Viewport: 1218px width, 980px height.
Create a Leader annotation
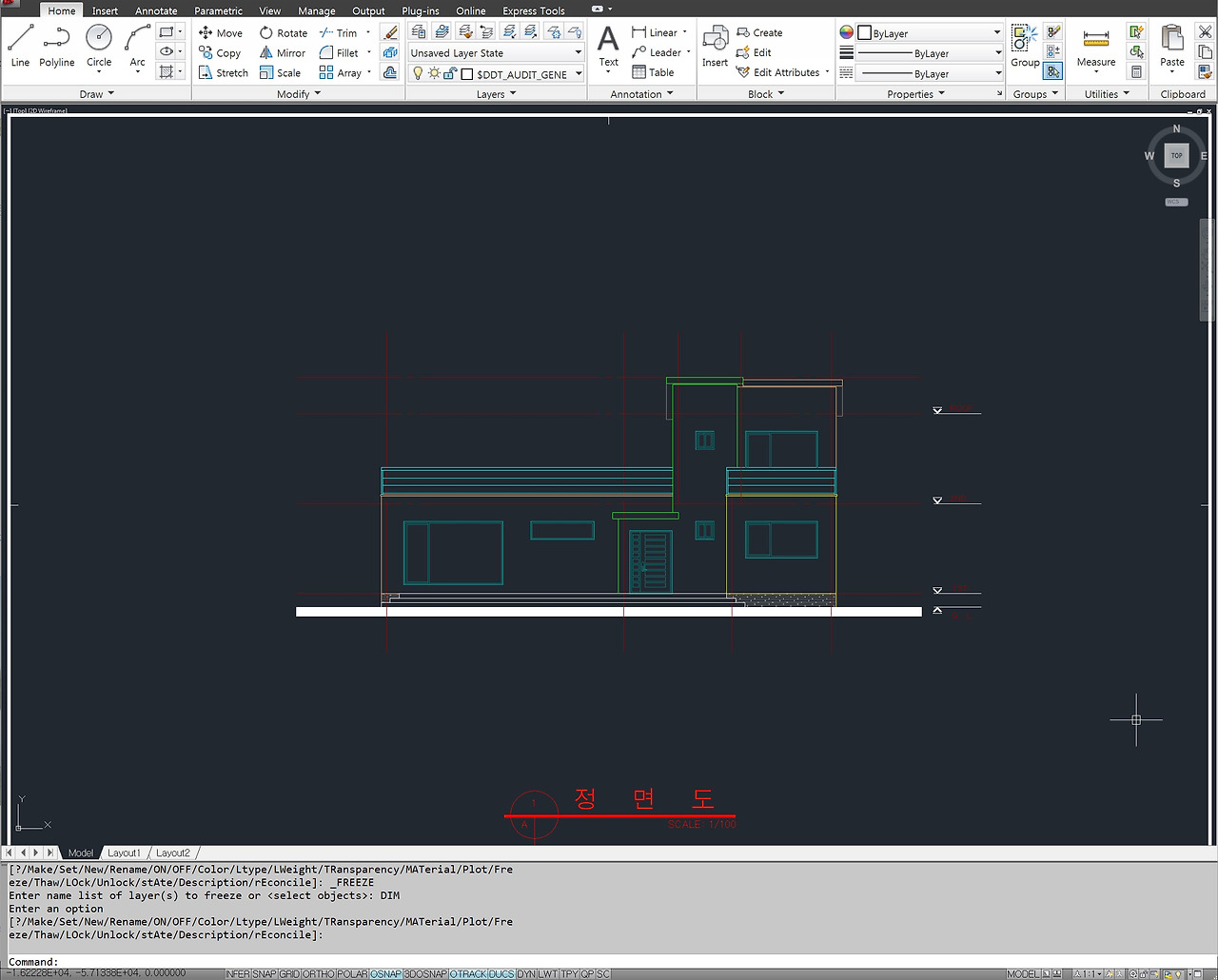click(657, 53)
